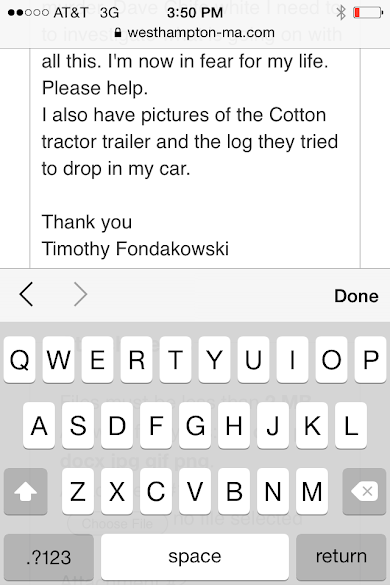
Task: Tap the lock icon in address bar
Action: coord(118,33)
